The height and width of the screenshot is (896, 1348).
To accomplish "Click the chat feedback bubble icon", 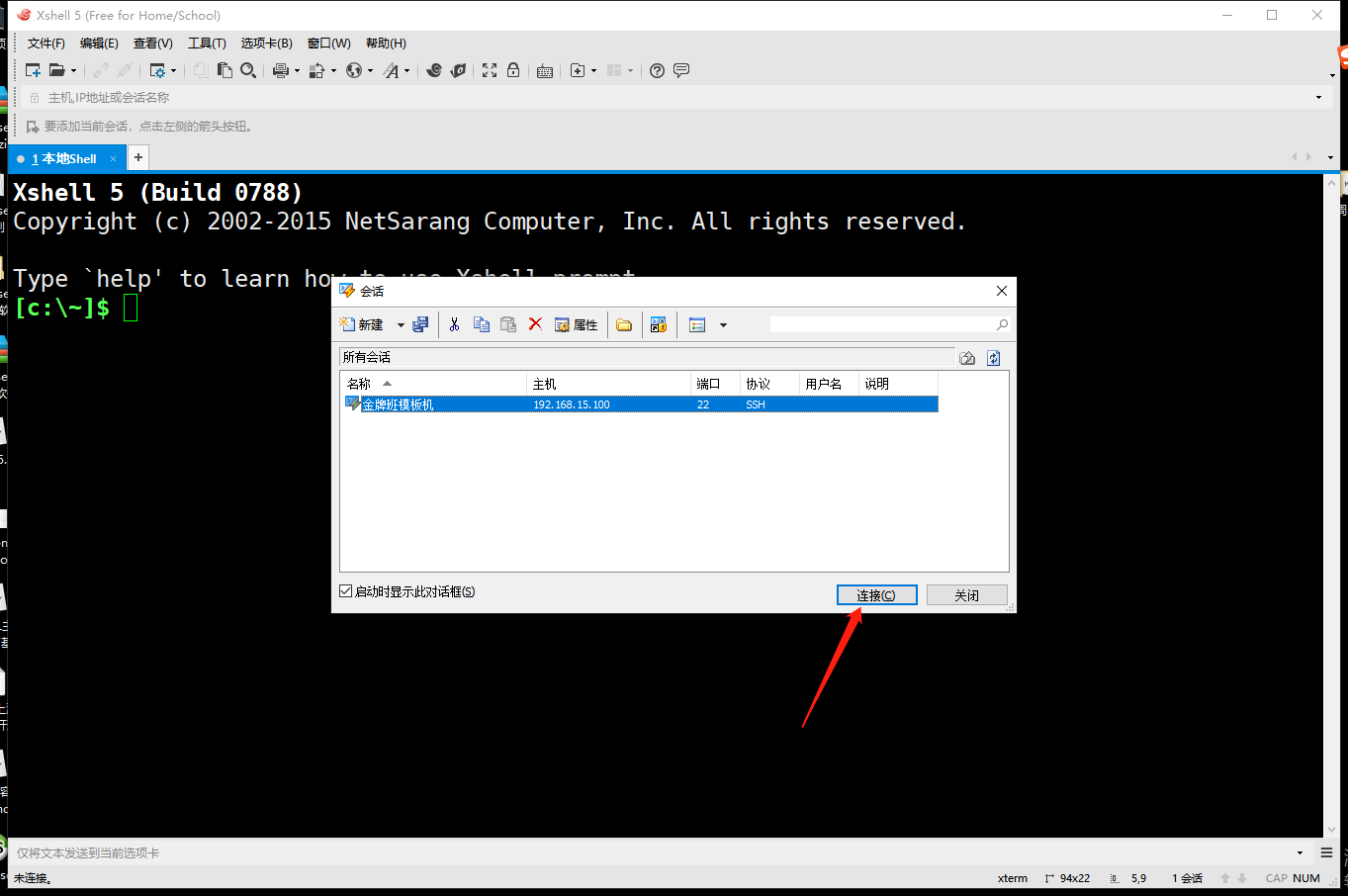I will point(681,70).
